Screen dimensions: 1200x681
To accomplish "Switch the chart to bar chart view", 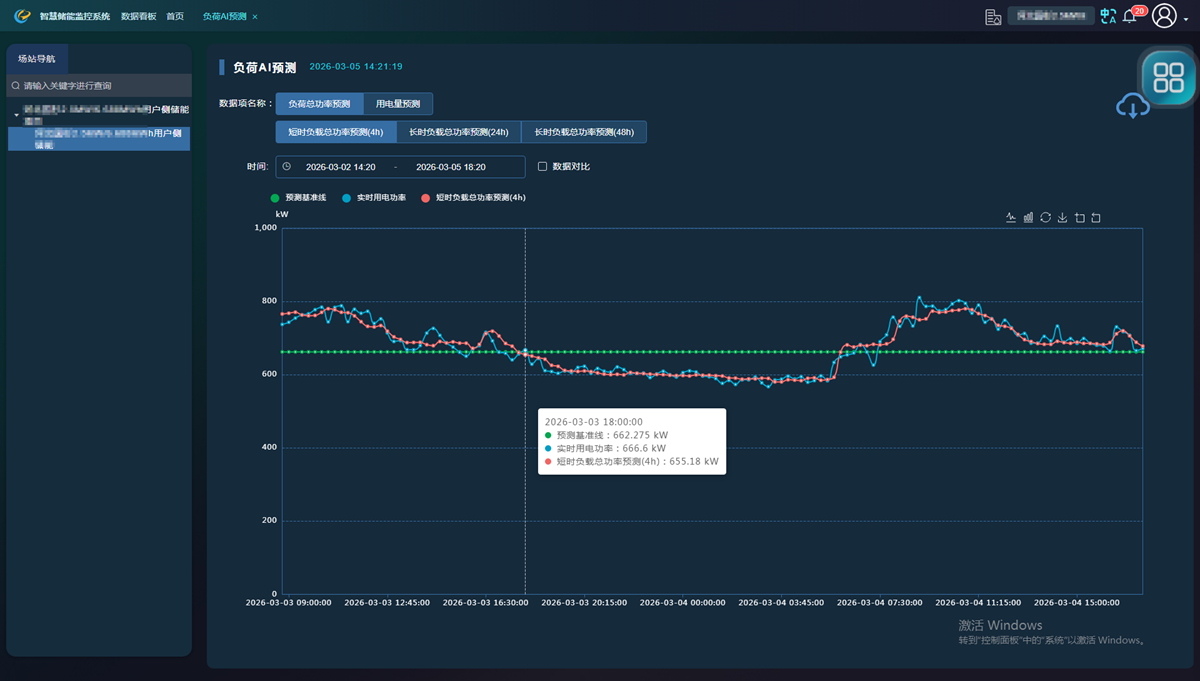I will point(1028,217).
